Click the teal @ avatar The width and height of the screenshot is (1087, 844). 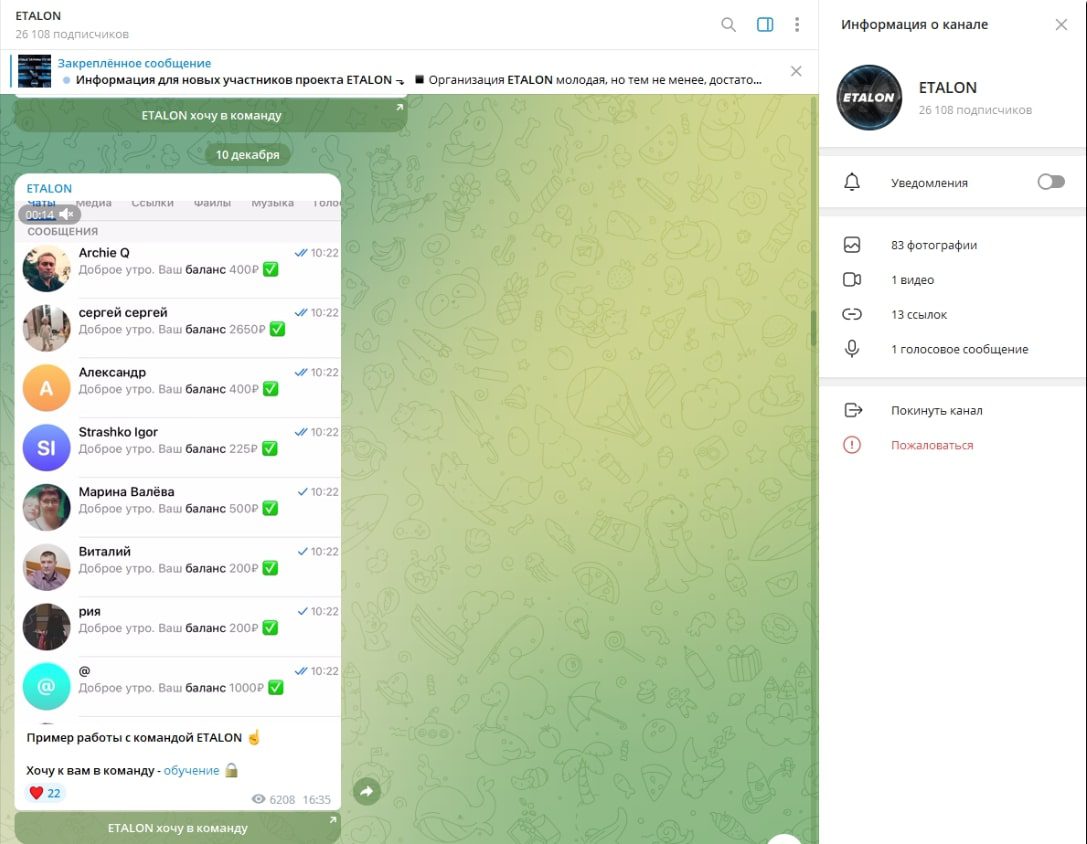coord(46,687)
